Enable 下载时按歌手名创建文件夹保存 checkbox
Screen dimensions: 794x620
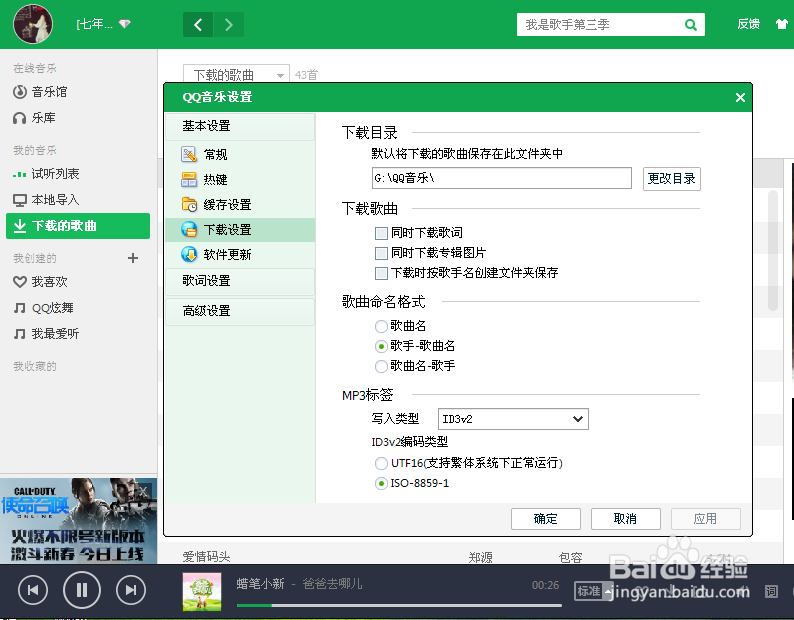[381, 273]
